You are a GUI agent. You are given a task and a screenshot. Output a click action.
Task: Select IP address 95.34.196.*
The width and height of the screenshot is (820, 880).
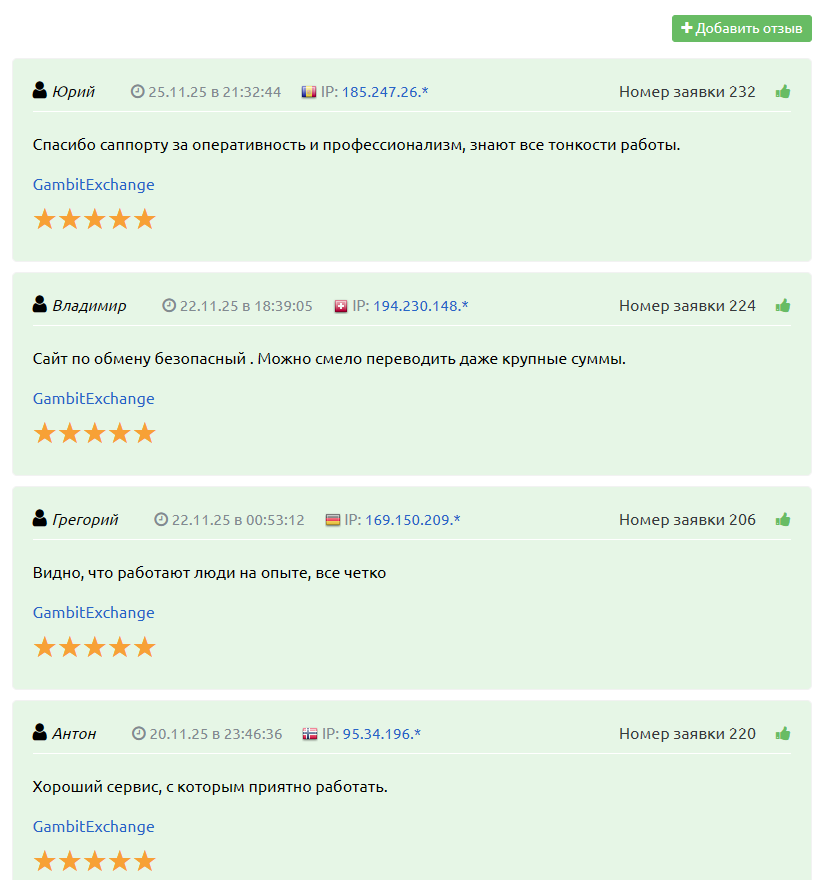pos(382,734)
